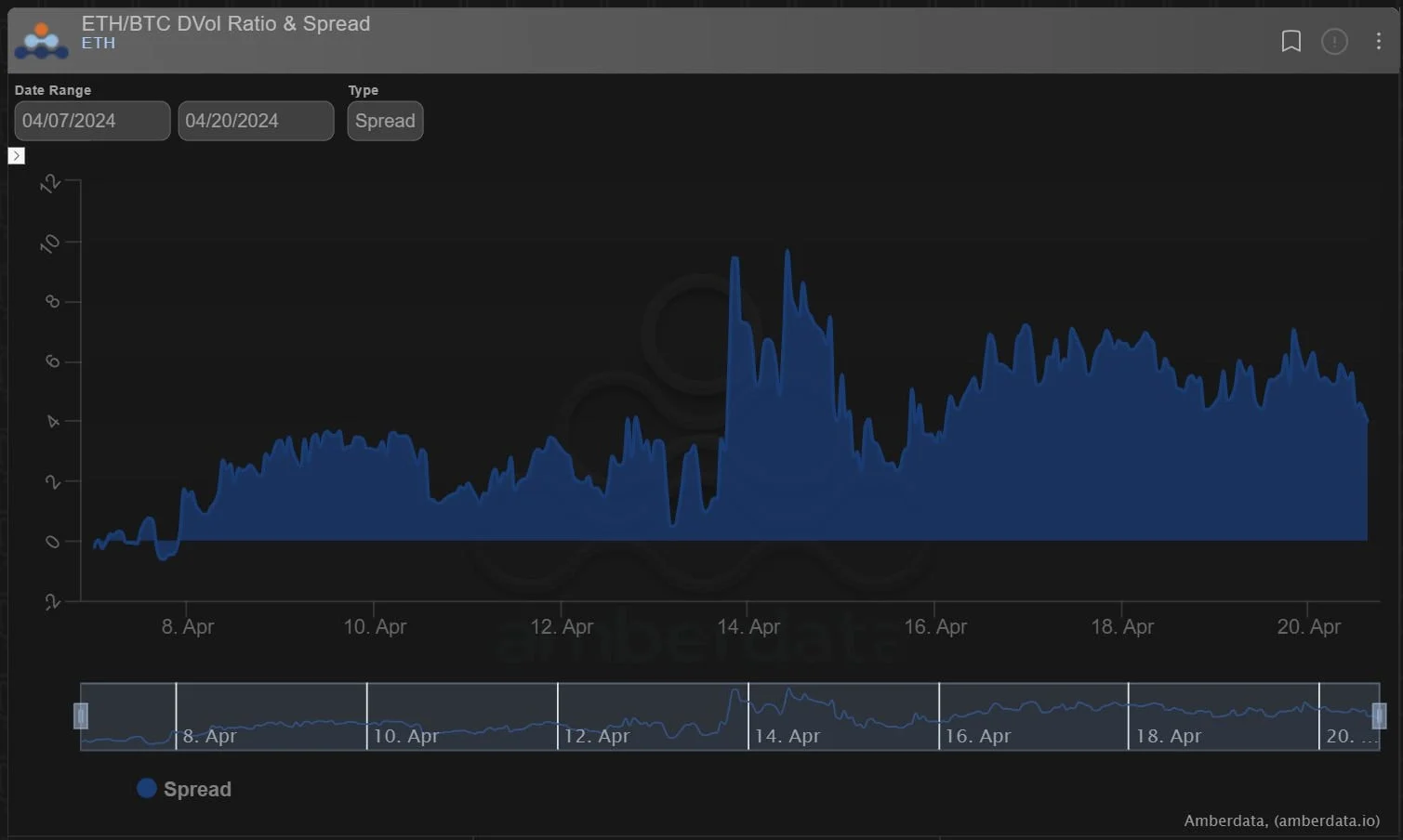
Task: Click the 18. Apr x-axis label
Action: pos(1122,627)
